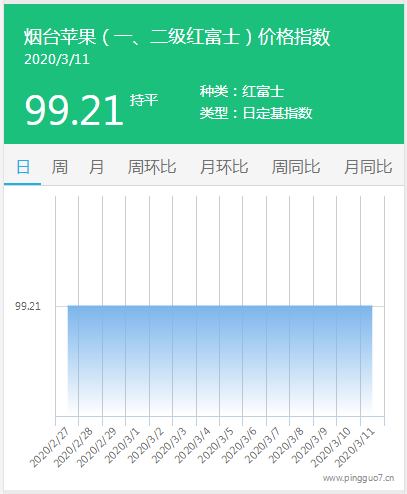Select the 日 (daily) tab
The width and height of the screenshot is (407, 494).
click(x=23, y=167)
